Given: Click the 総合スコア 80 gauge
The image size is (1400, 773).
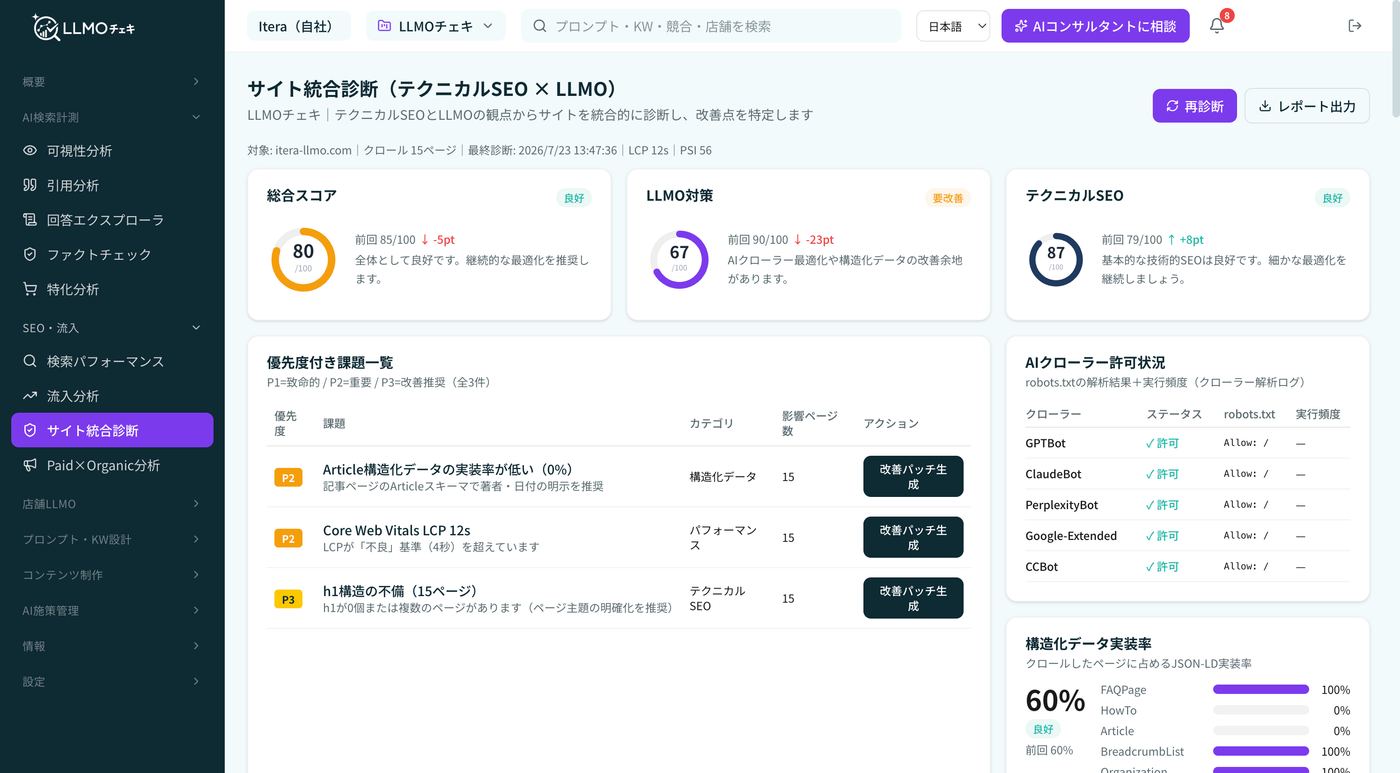Looking at the screenshot, I should coord(303,259).
